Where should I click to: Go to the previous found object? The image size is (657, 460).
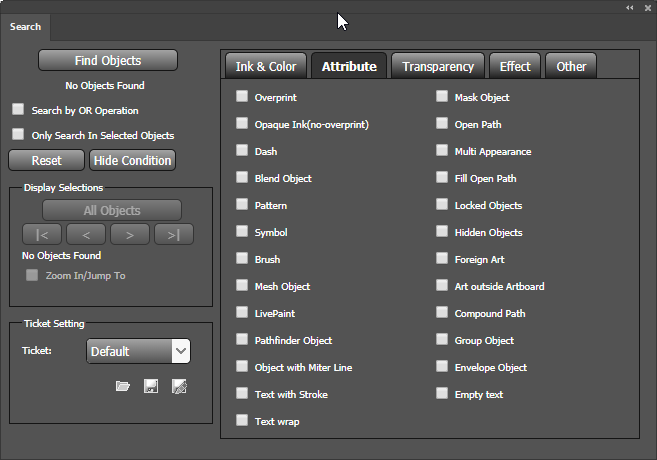click(x=86, y=235)
